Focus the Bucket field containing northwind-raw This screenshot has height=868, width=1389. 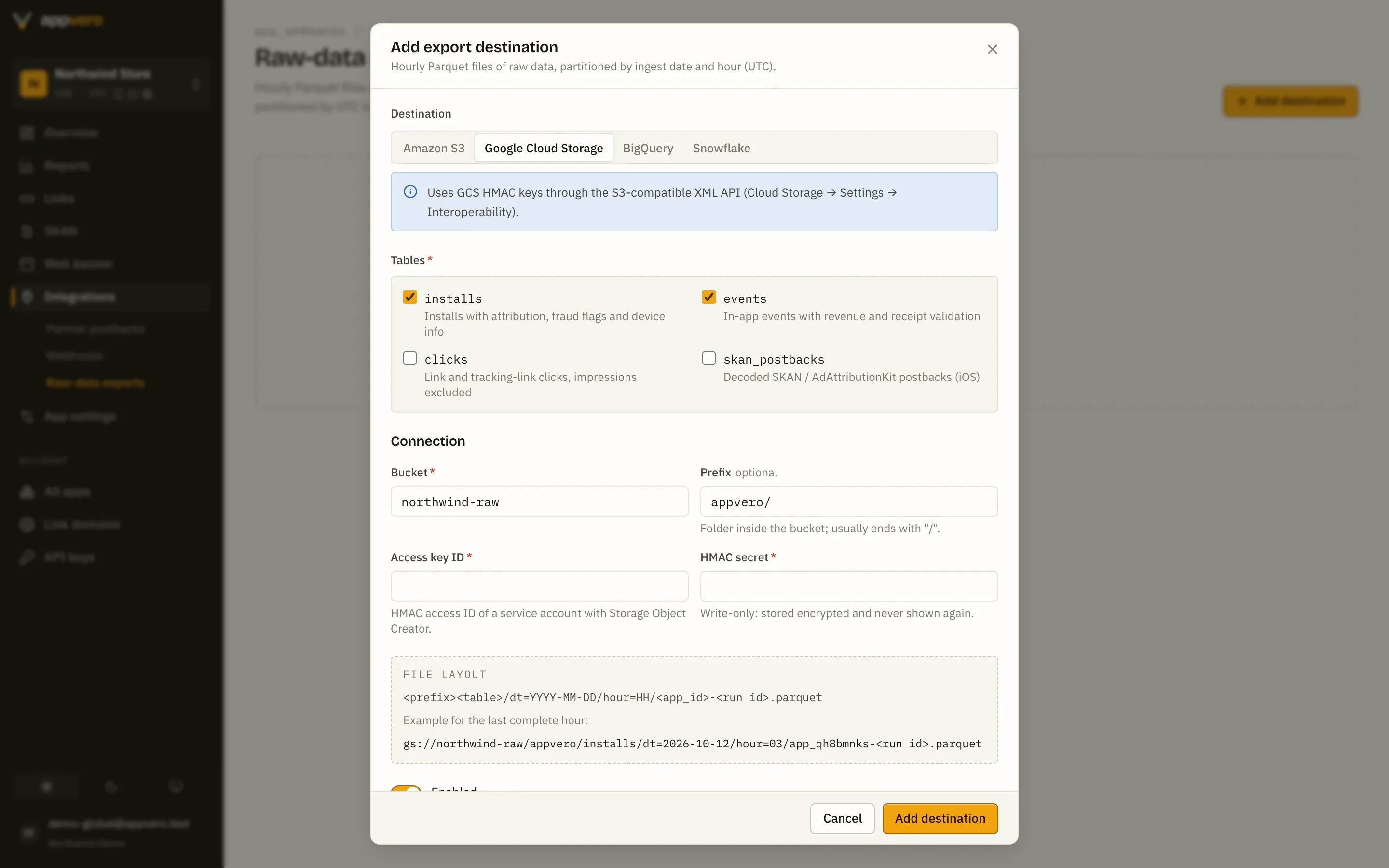539,502
